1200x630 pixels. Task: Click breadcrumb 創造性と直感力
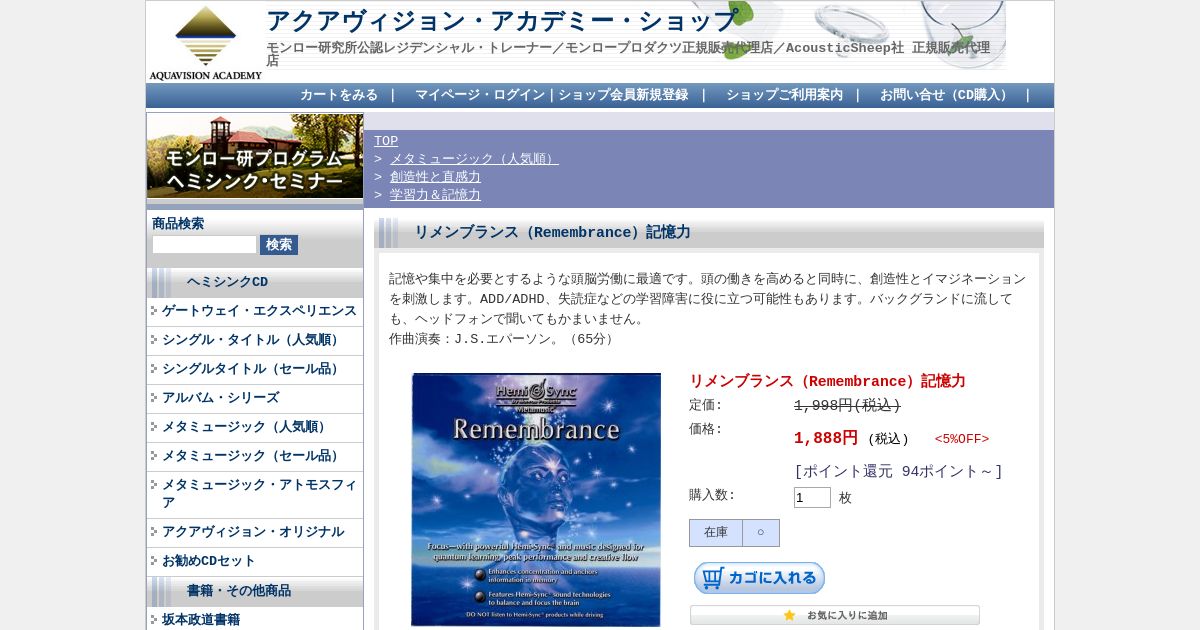[435, 177]
